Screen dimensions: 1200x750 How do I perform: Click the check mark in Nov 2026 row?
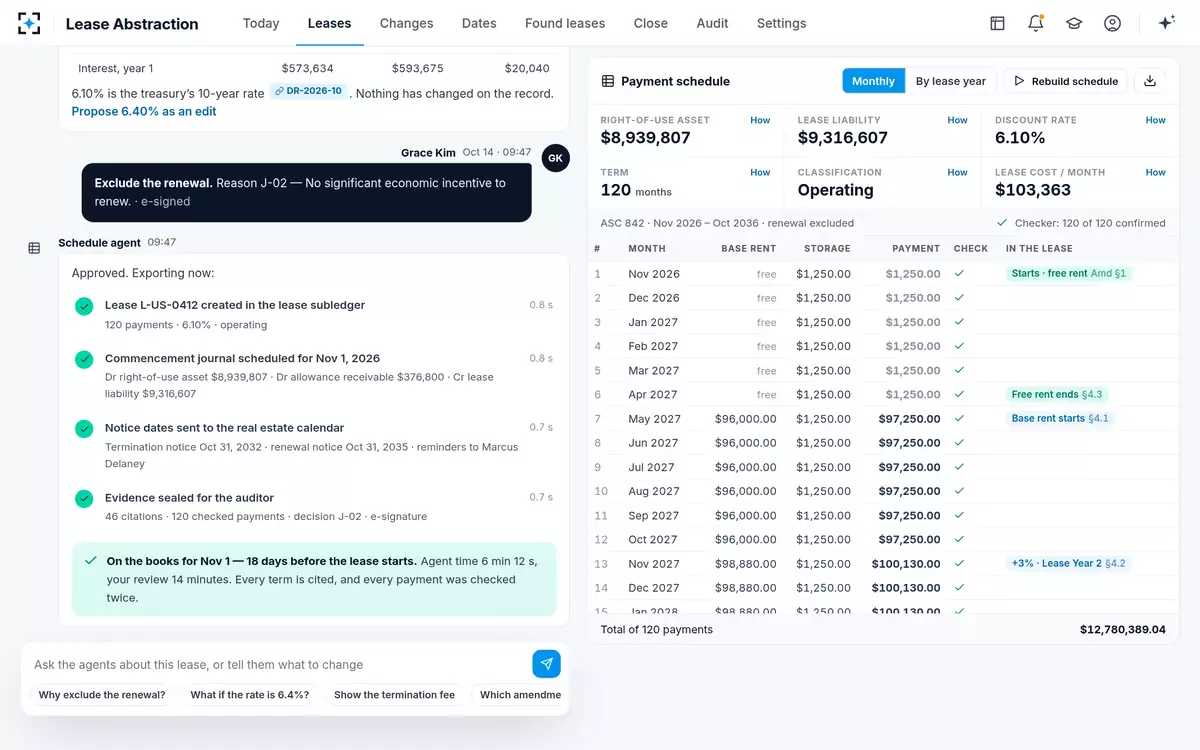[959, 273]
